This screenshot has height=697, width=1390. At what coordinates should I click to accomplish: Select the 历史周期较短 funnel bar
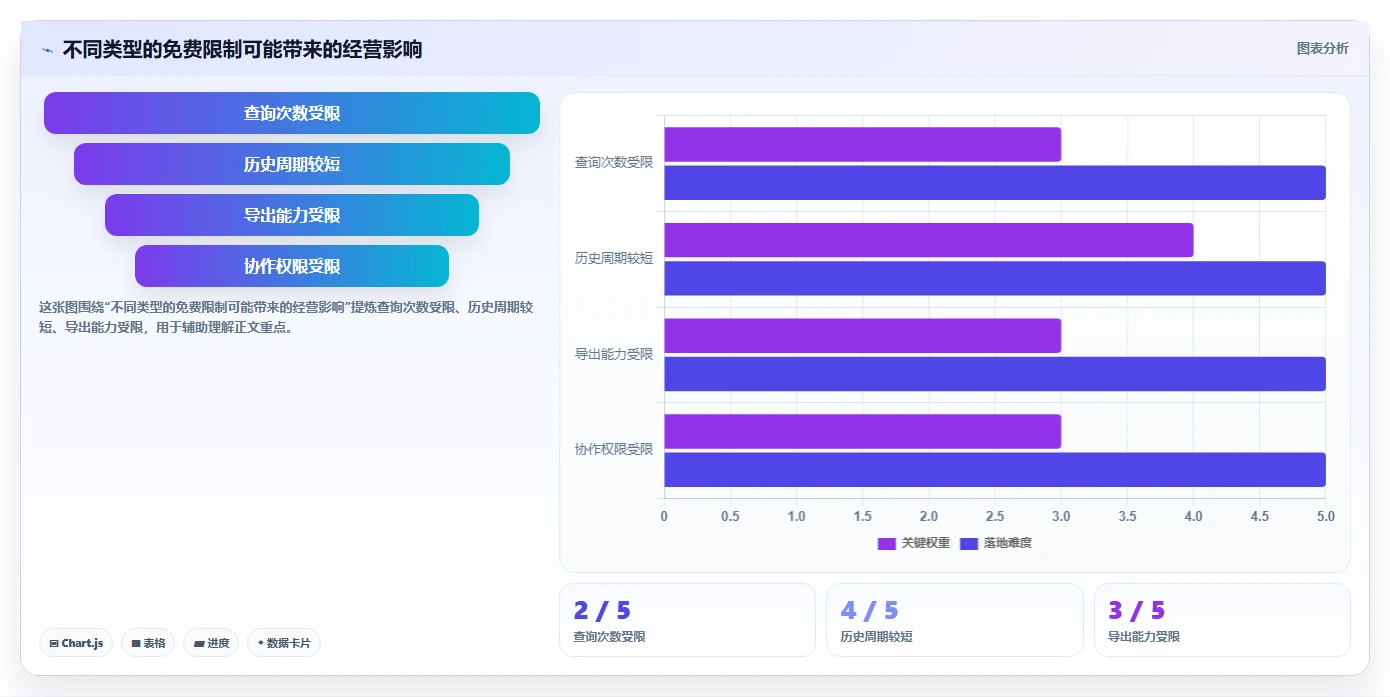[x=292, y=164]
